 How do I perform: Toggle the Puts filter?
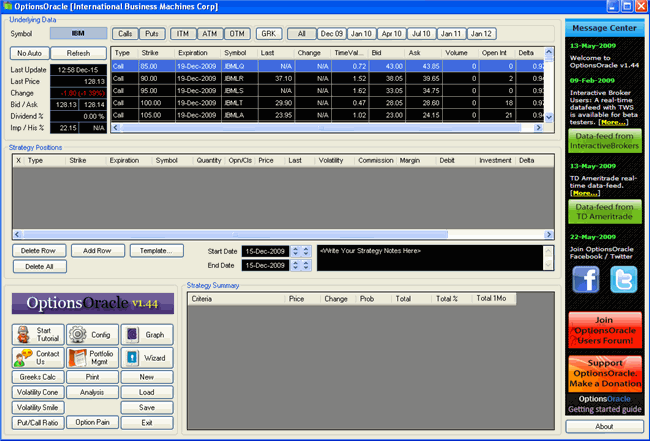click(x=153, y=33)
